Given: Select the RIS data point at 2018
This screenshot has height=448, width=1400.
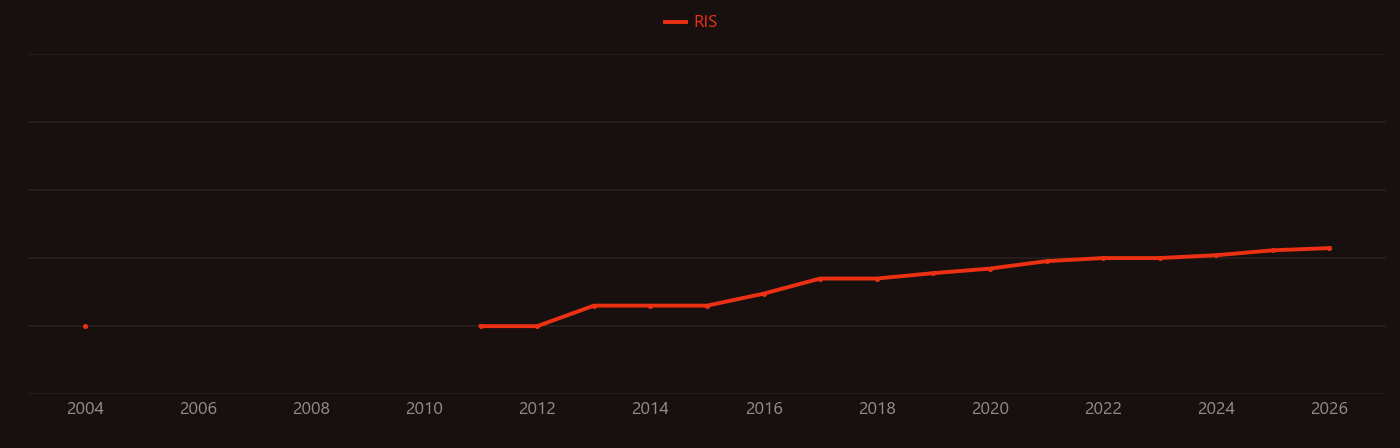Looking at the screenshot, I should tap(877, 279).
